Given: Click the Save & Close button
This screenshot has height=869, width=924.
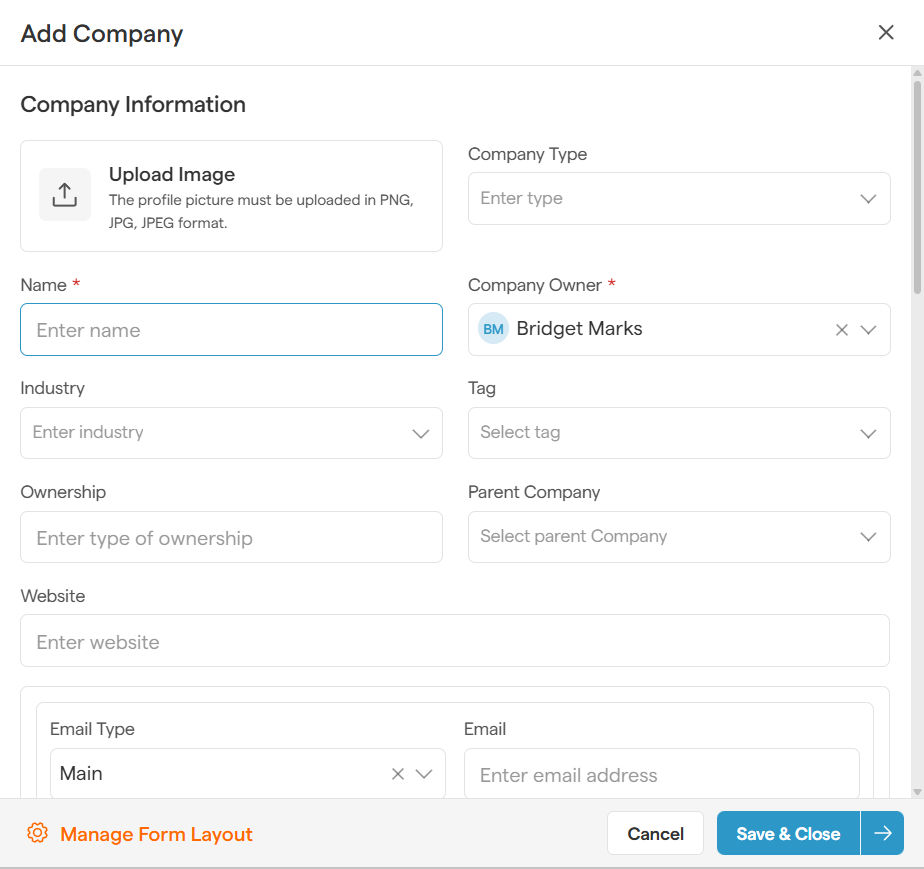Looking at the screenshot, I should [788, 833].
